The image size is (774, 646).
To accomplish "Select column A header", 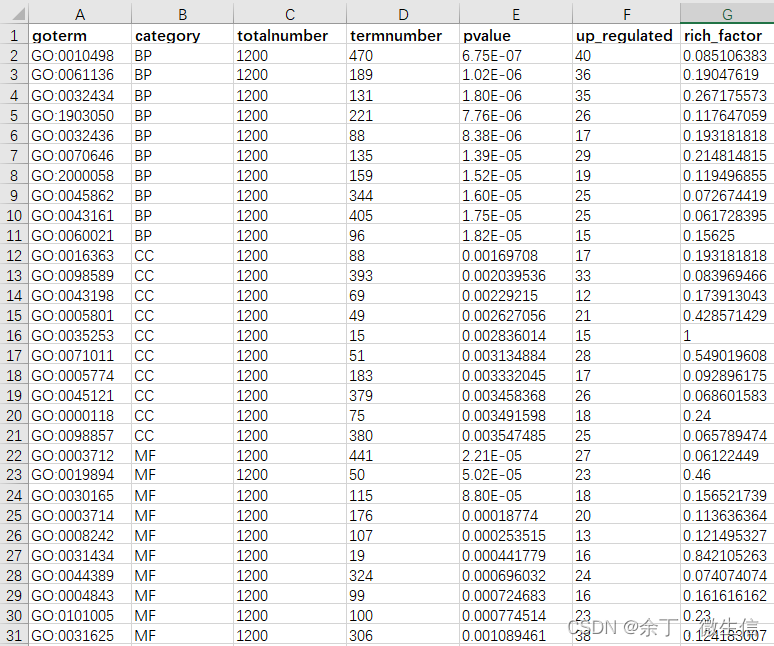I will click(x=80, y=14).
